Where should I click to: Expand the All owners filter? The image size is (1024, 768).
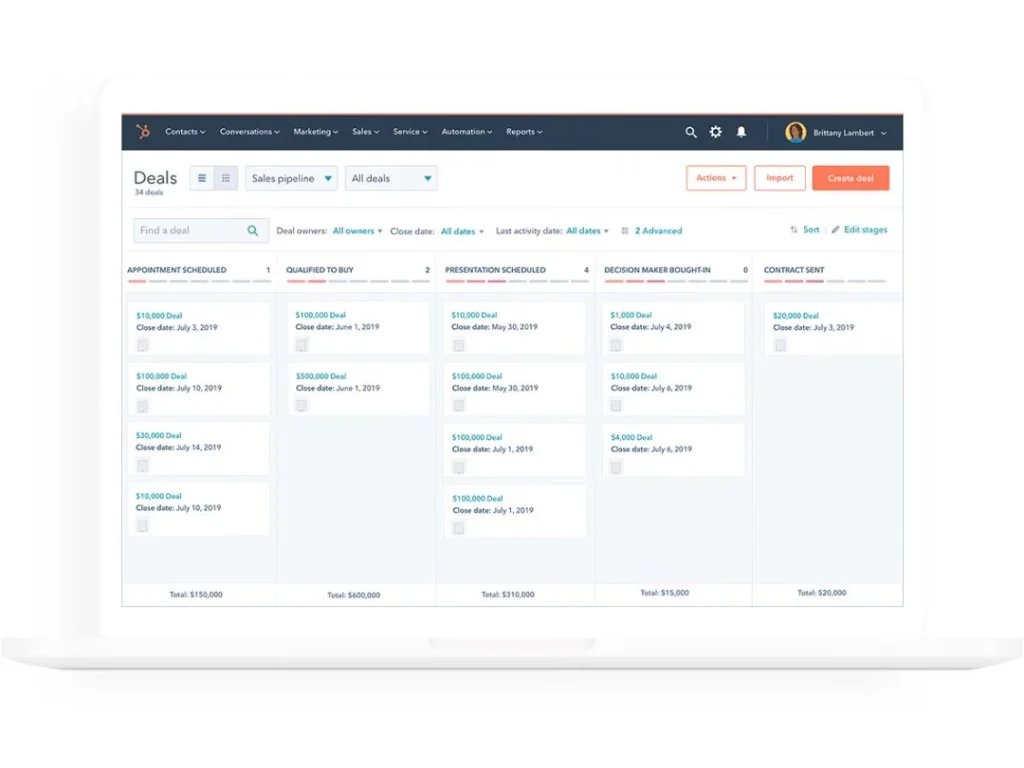click(354, 230)
